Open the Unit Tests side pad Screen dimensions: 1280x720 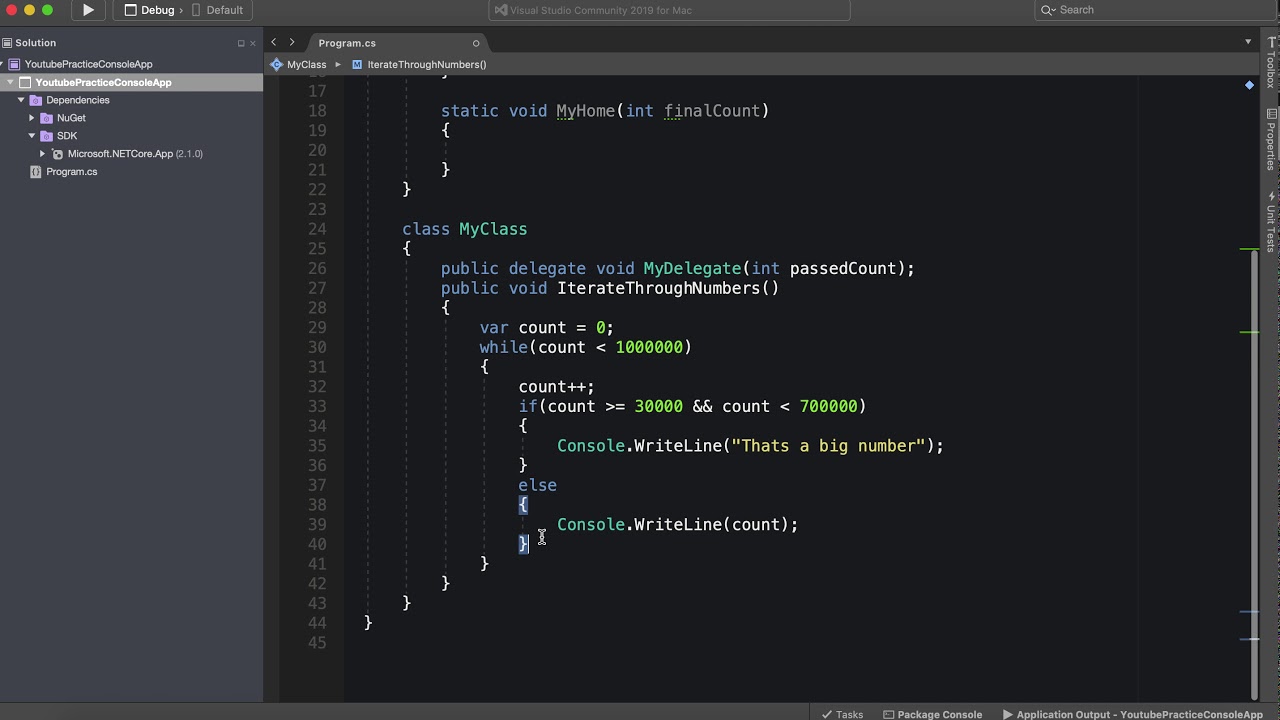pos(1271,222)
